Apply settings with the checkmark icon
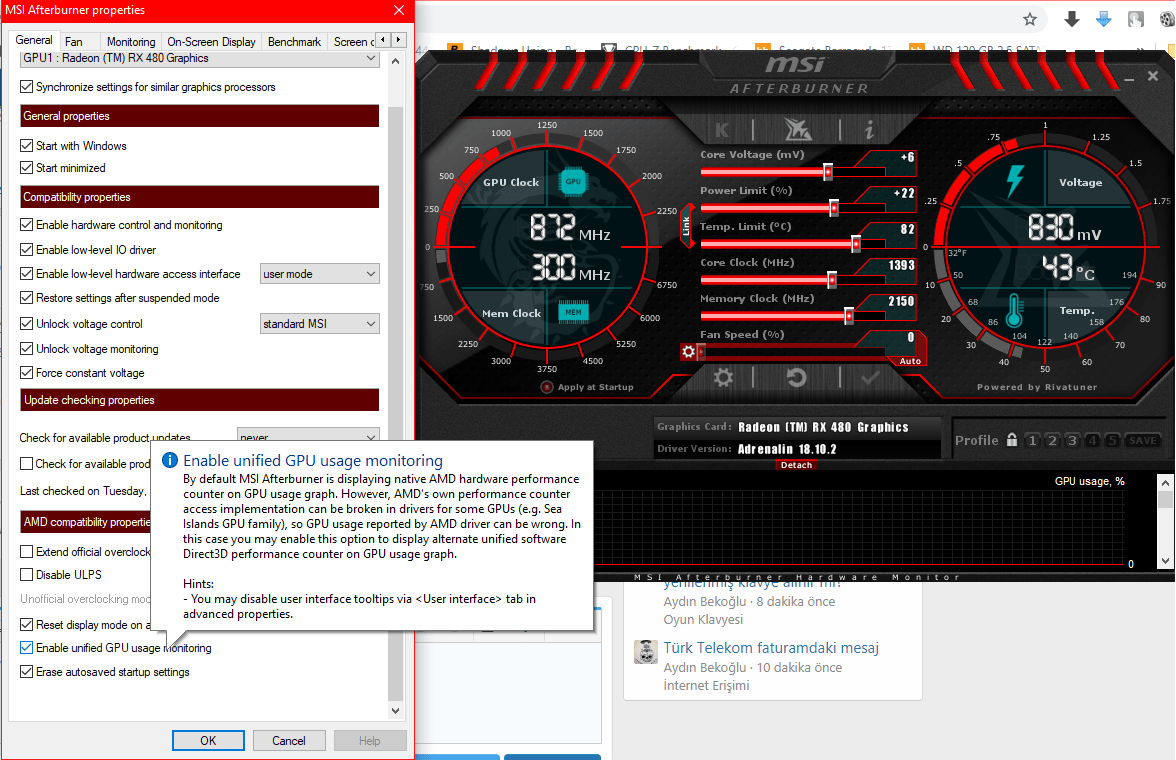1176x760 pixels. 870,377
